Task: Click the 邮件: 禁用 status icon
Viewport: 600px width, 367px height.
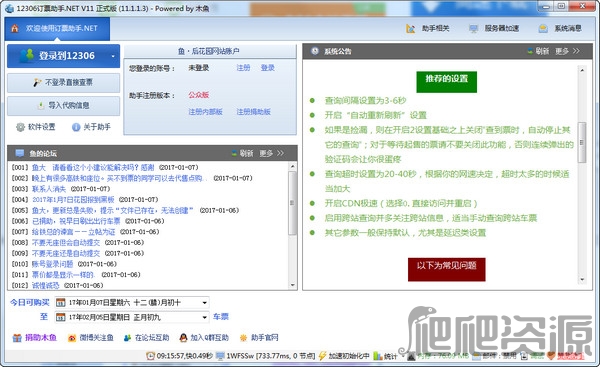Action: [x=476, y=356]
